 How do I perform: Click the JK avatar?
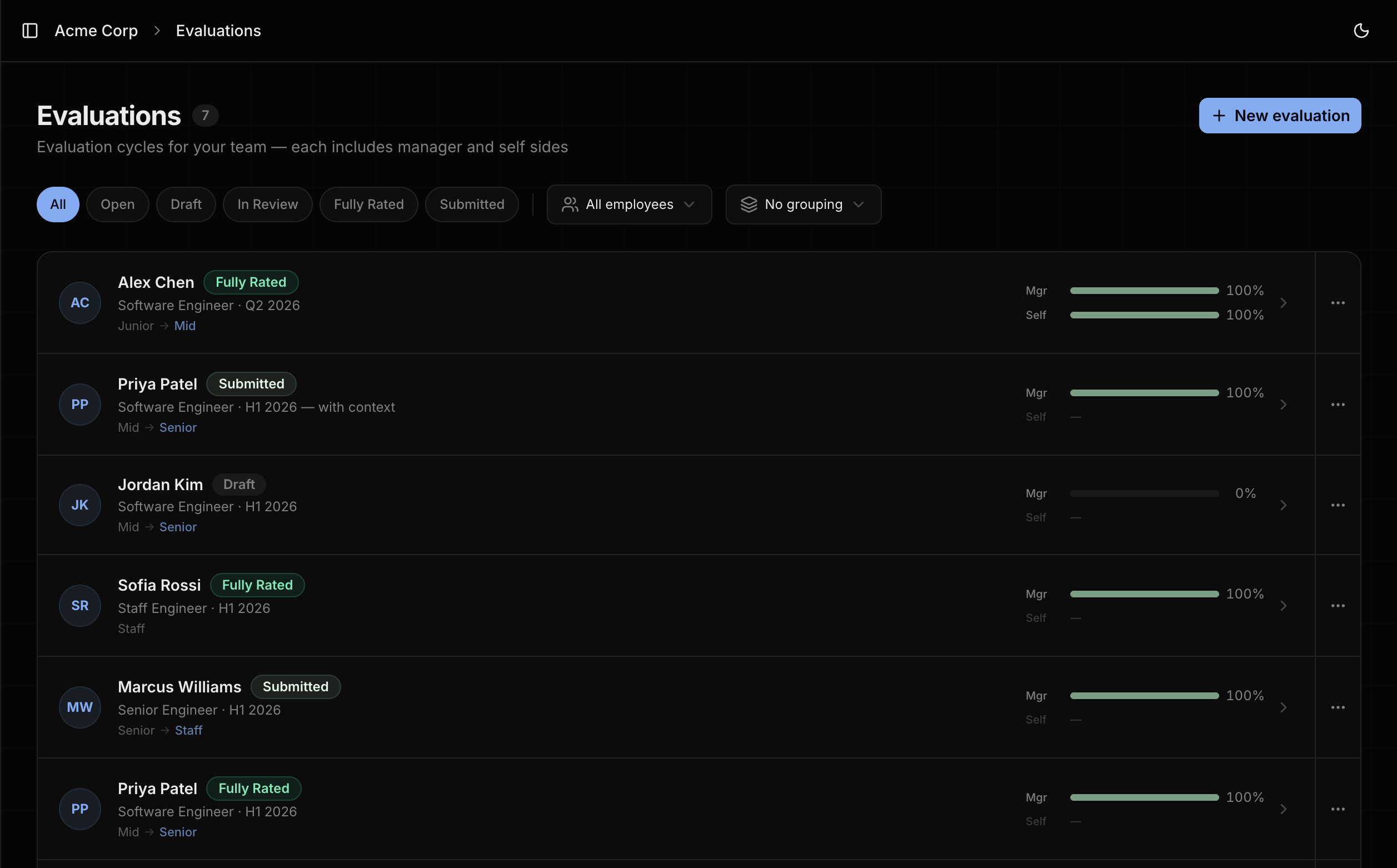point(80,505)
